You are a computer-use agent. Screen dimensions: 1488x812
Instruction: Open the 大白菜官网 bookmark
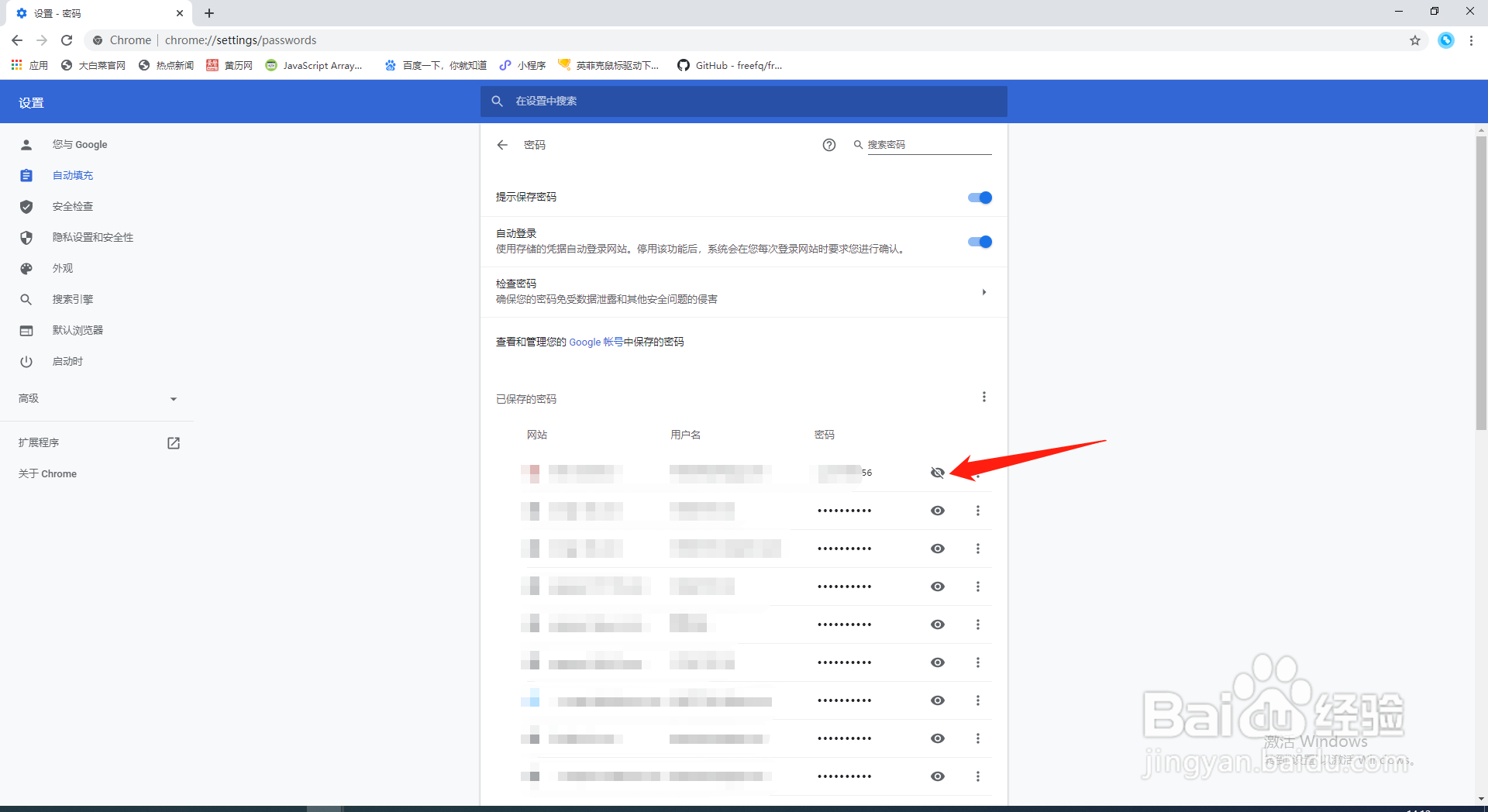pyautogui.click(x=93, y=66)
